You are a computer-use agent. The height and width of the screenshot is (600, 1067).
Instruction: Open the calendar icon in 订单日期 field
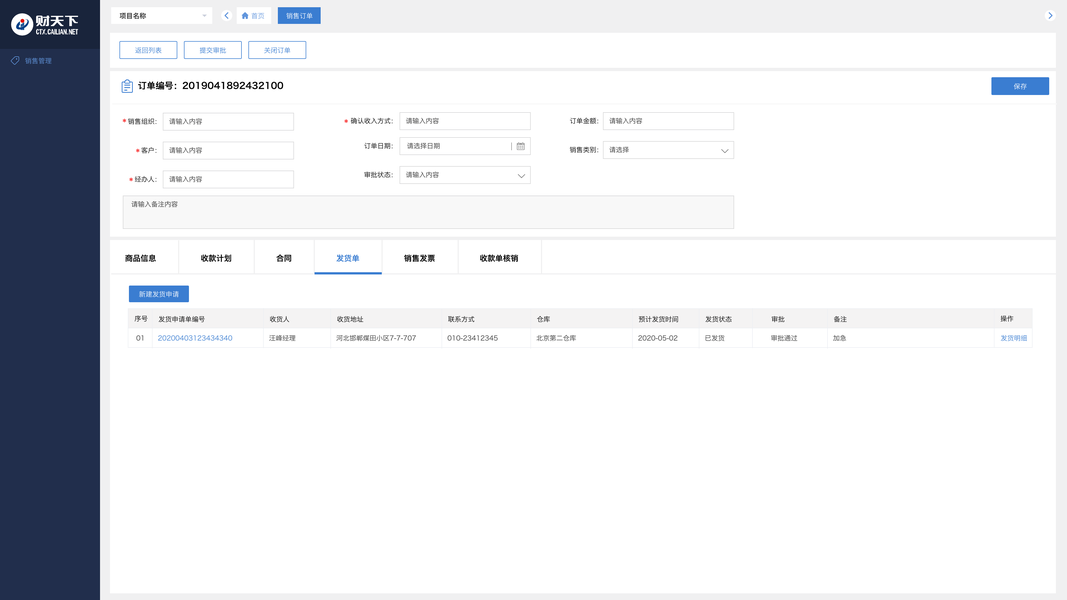point(521,146)
